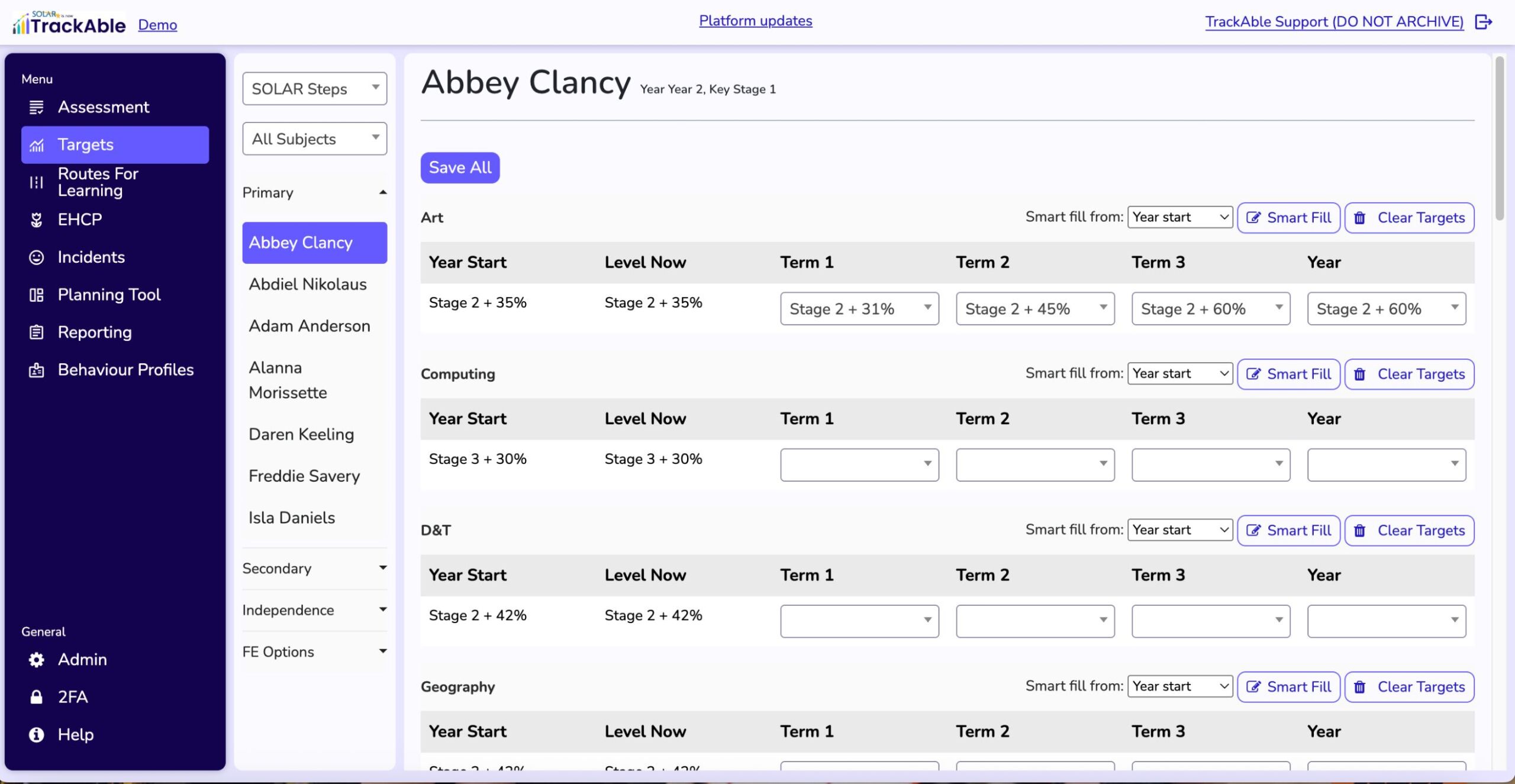
Task: Click the Help info icon
Action: tap(36, 735)
